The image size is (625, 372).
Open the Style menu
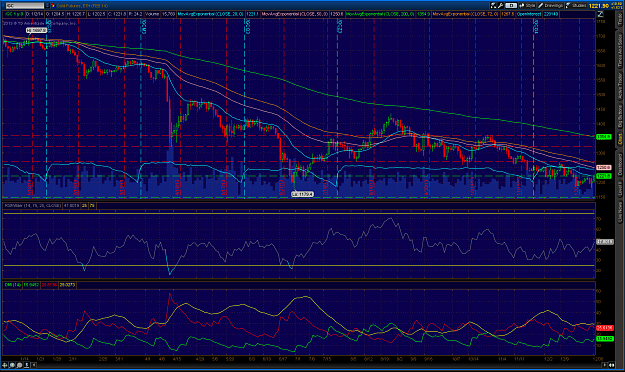point(527,6)
